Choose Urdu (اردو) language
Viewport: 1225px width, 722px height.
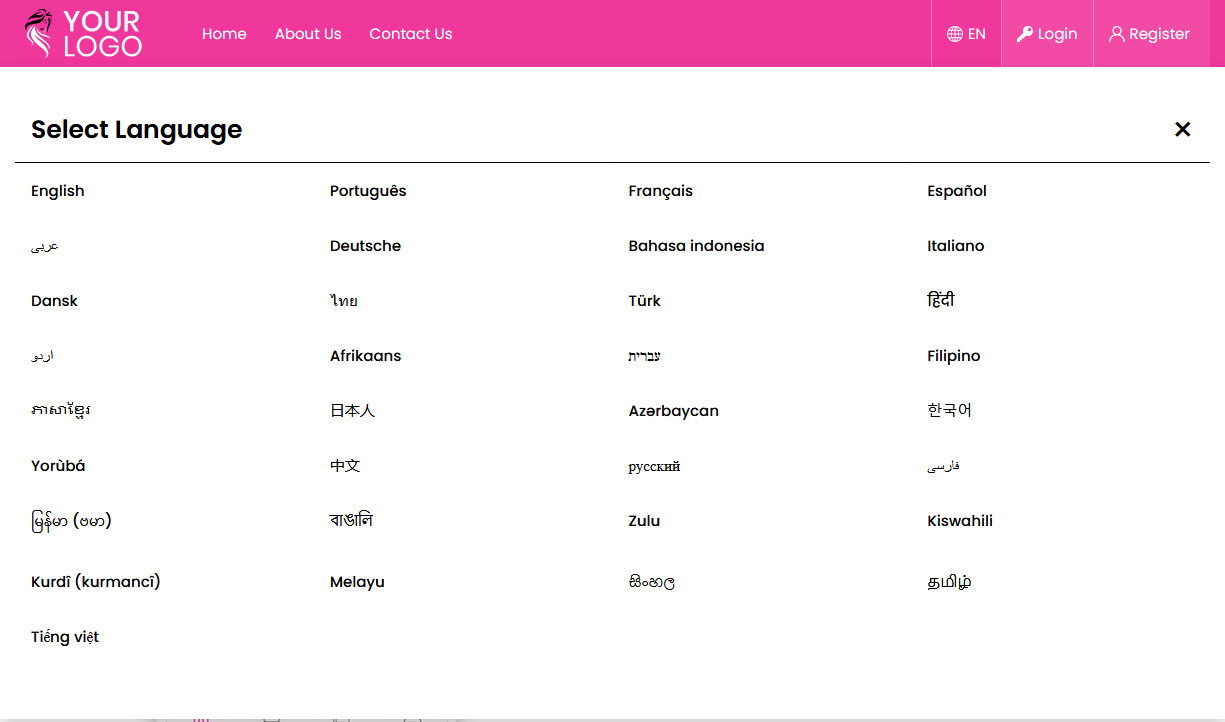click(x=43, y=356)
